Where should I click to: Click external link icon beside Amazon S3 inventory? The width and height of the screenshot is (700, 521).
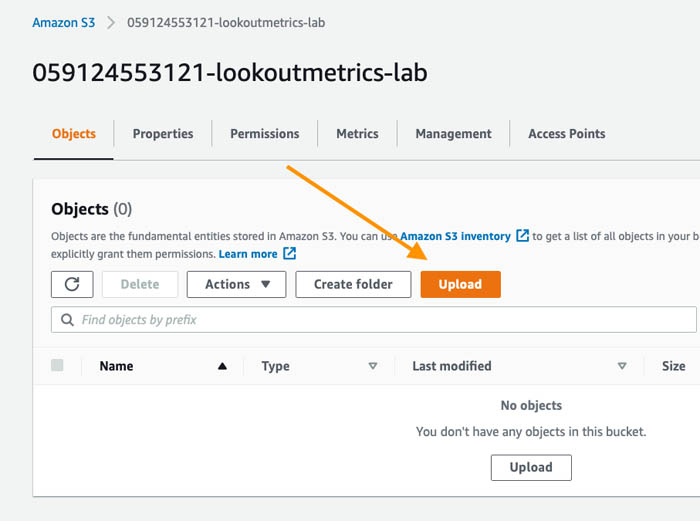coord(522,236)
